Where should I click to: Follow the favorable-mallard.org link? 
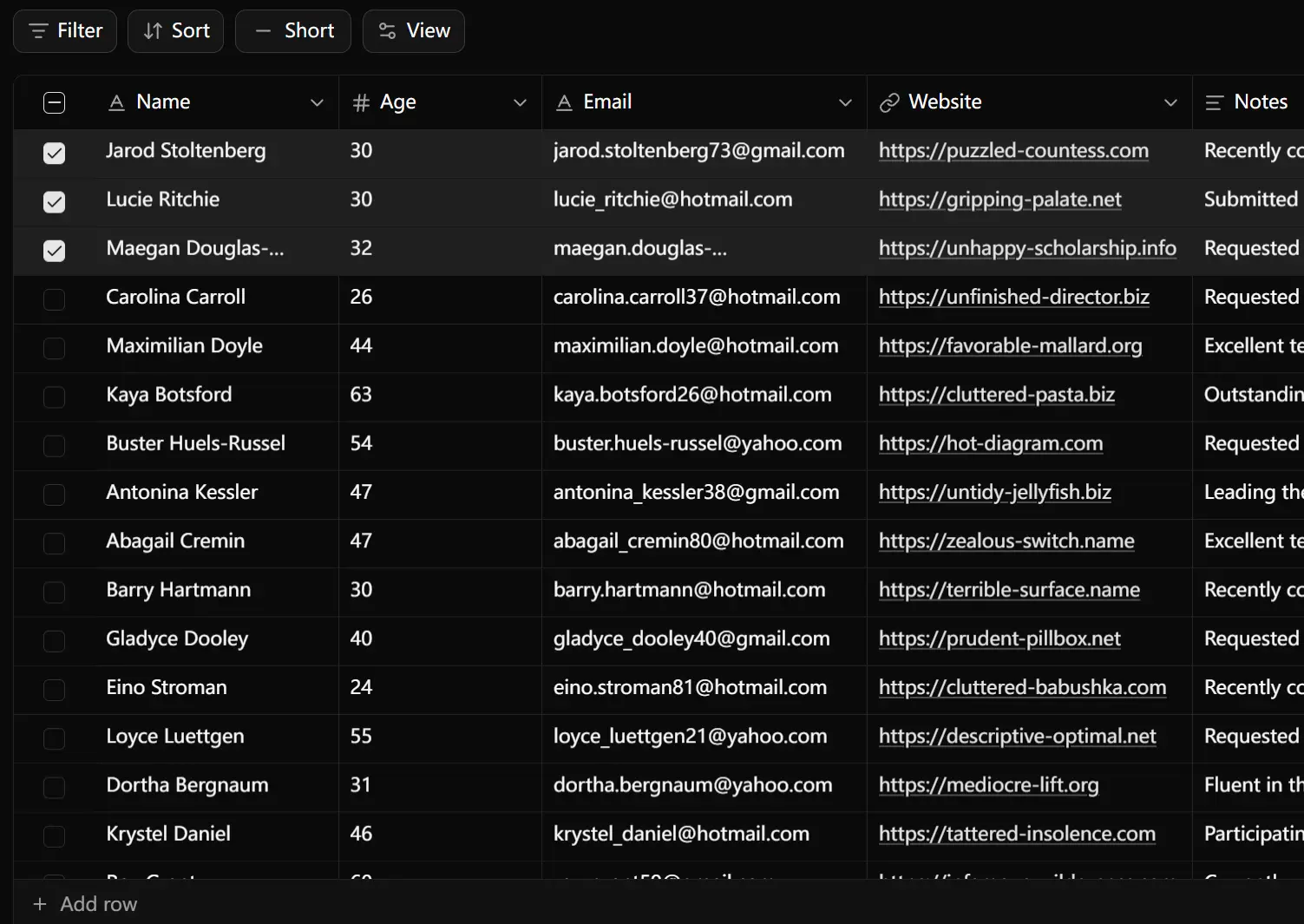(1010, 346)
